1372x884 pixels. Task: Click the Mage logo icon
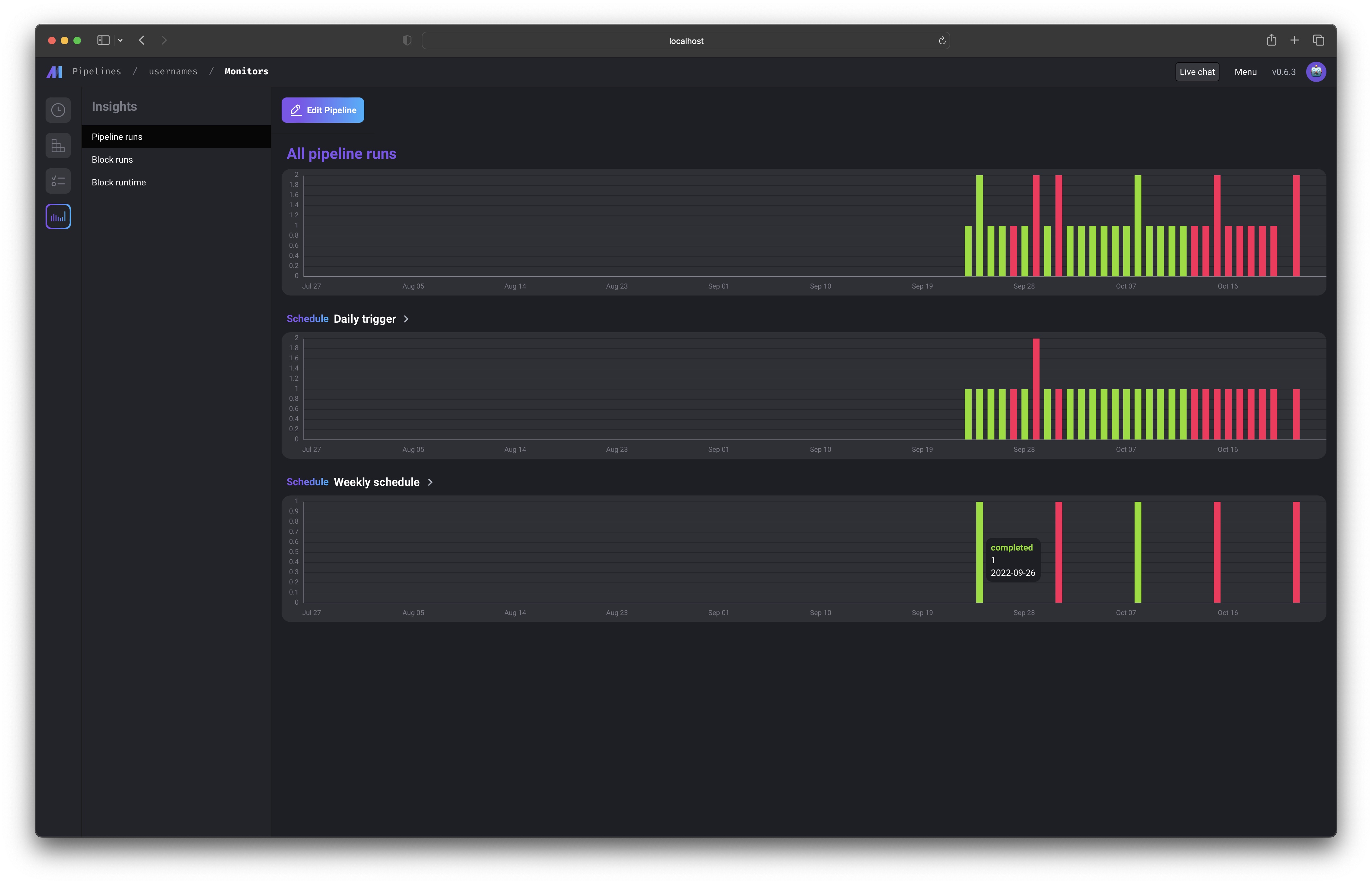54,72
